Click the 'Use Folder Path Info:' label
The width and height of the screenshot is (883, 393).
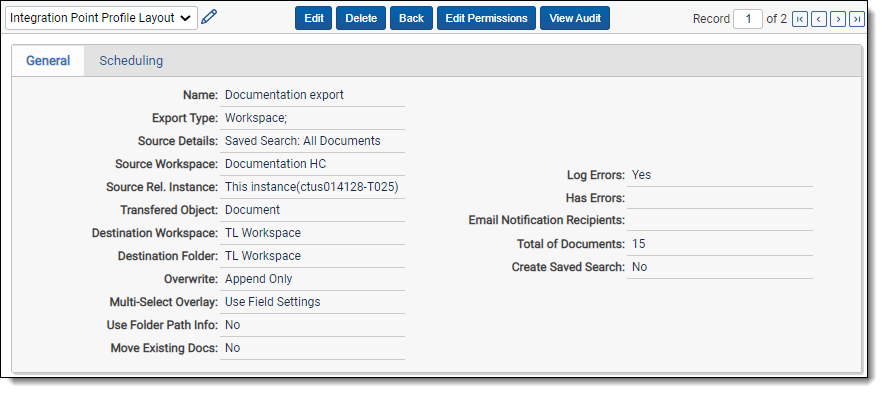click(x=162, y=325)
